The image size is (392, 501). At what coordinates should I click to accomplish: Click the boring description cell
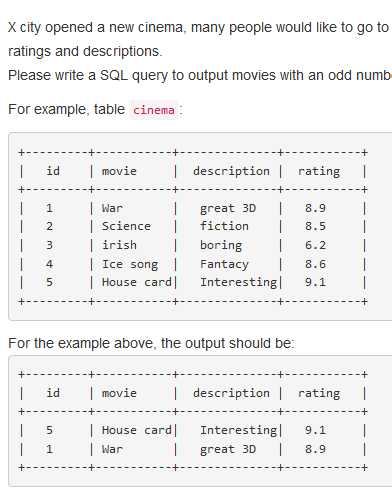pos(221,246)
